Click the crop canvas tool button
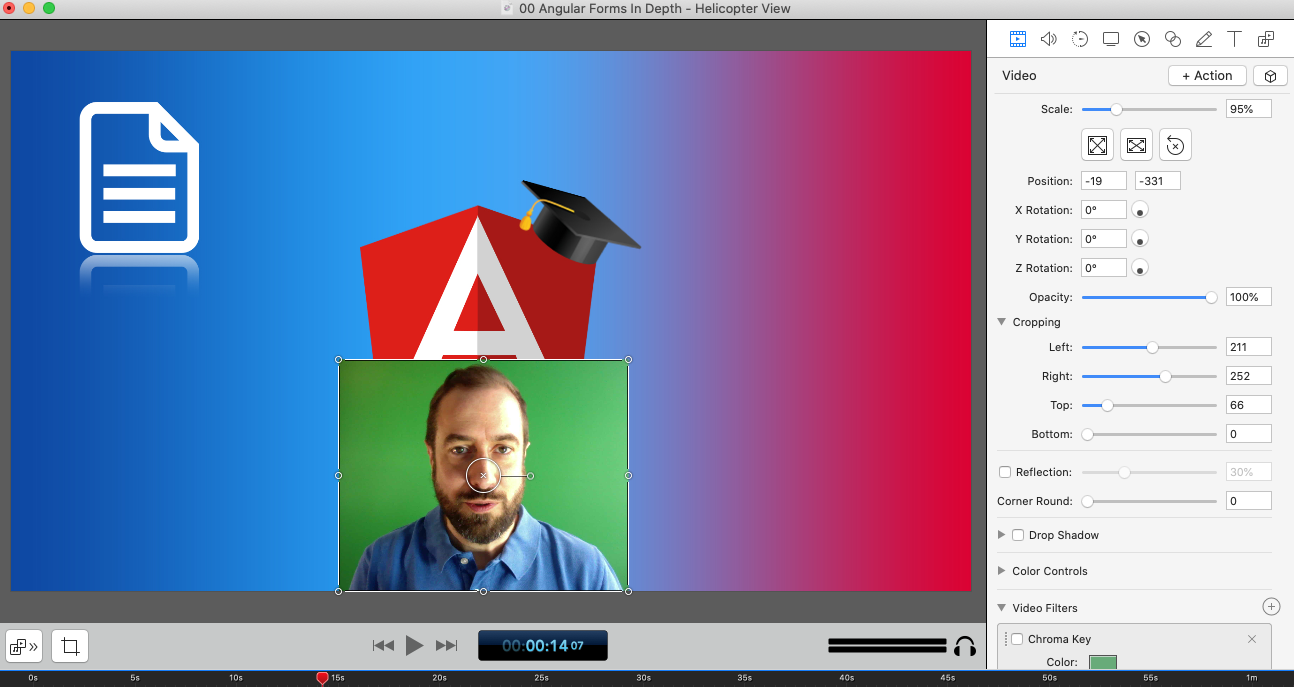This screenshot has width=1294, height=687. coord(70,646)
